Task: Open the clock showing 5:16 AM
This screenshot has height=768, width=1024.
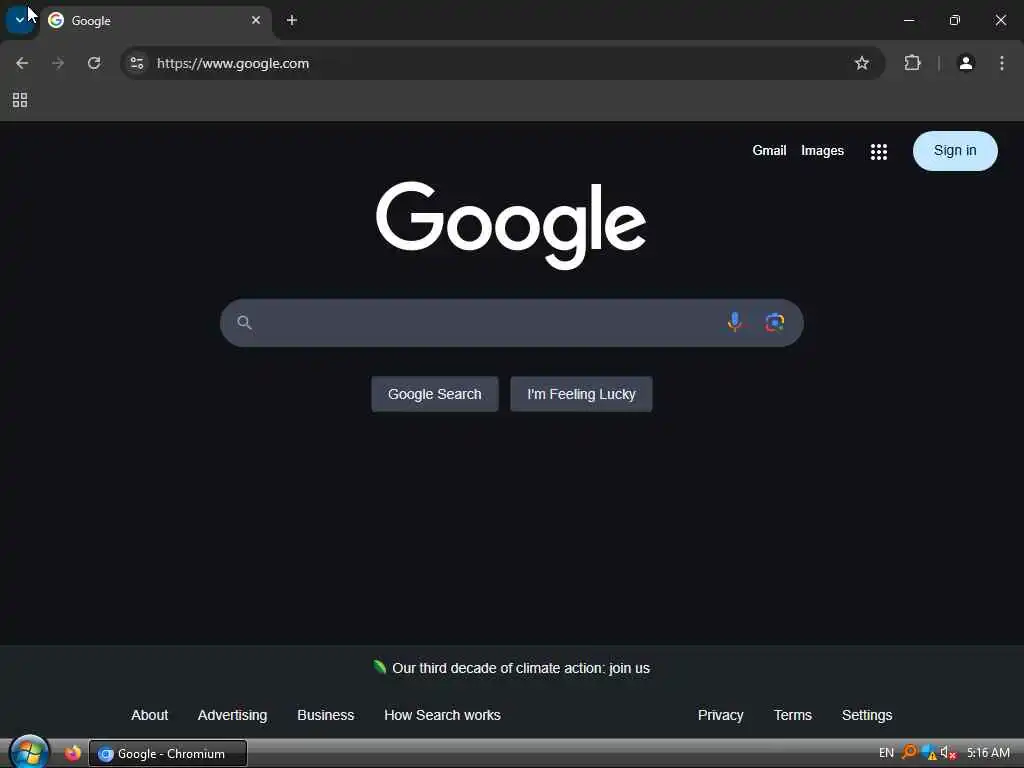Action: tap(988, 753)
